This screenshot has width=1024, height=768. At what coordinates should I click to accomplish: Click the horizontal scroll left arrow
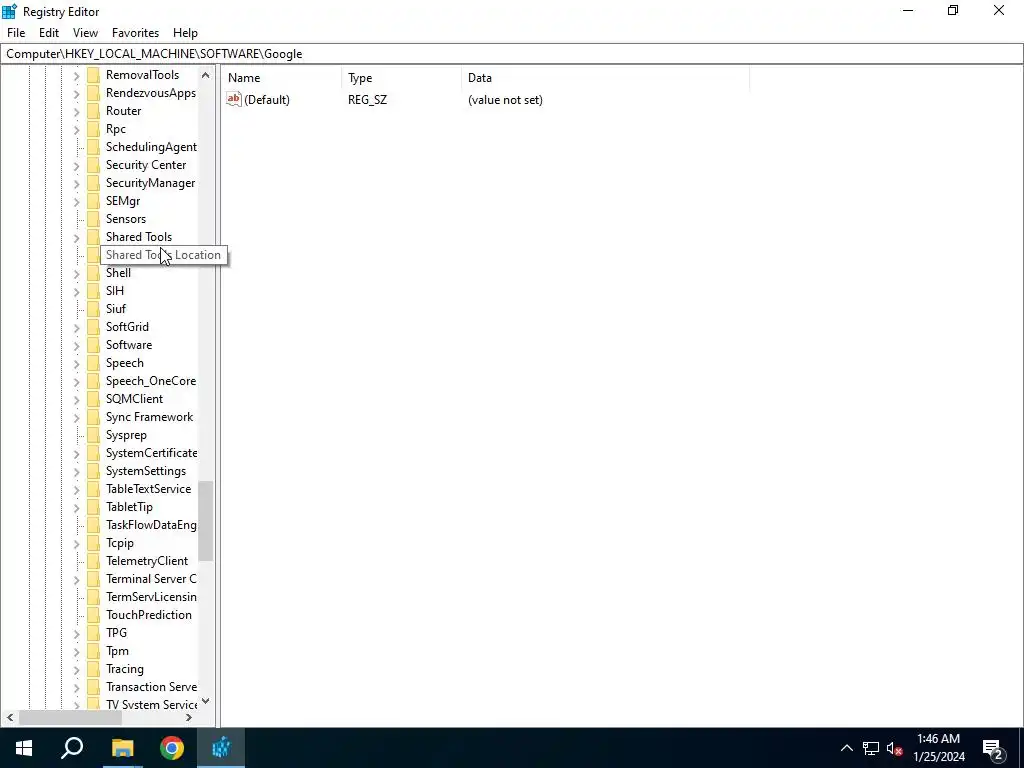tap(10, 718)
